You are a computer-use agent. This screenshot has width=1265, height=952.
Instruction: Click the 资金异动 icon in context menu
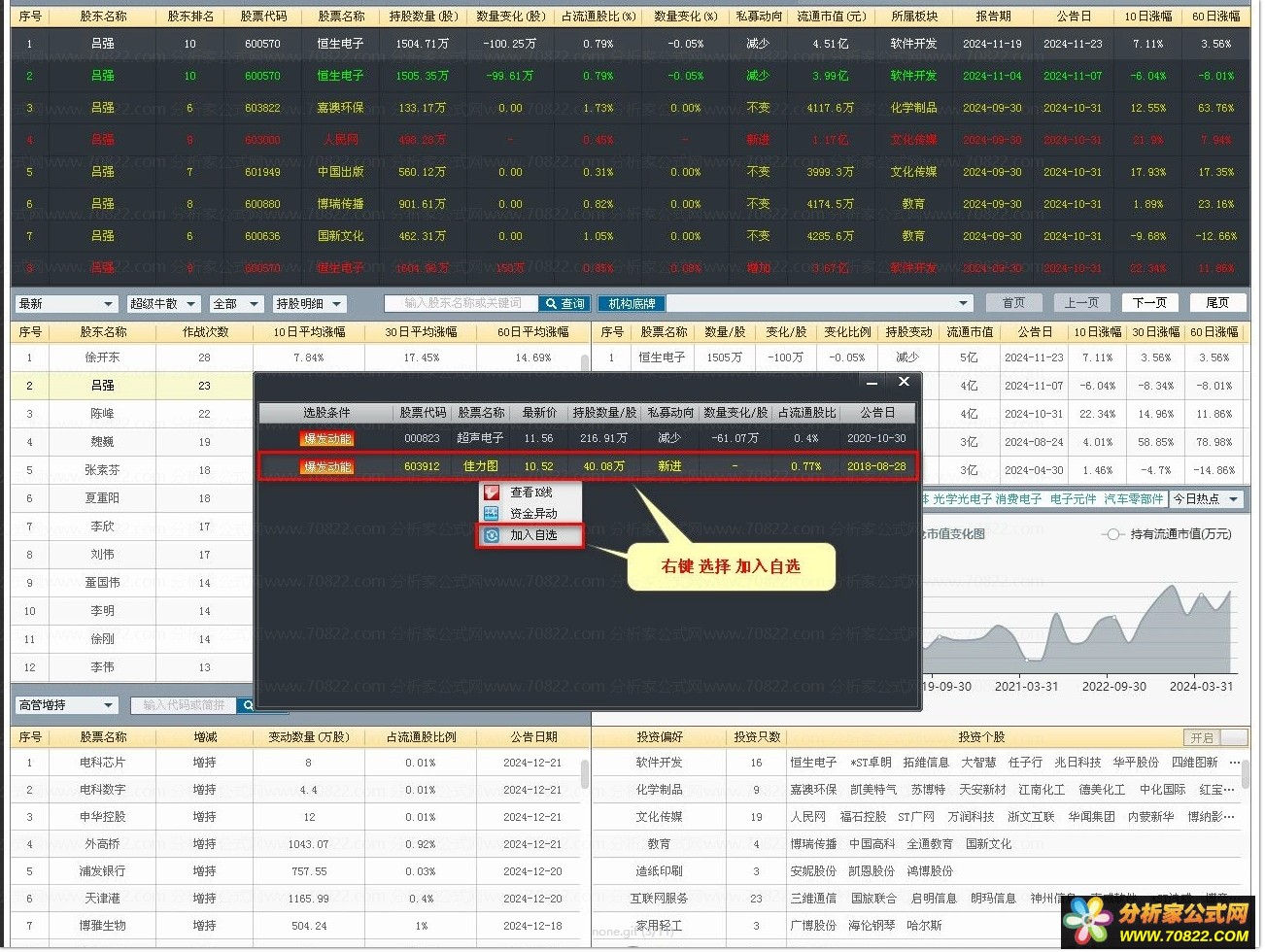click(492, 513)
